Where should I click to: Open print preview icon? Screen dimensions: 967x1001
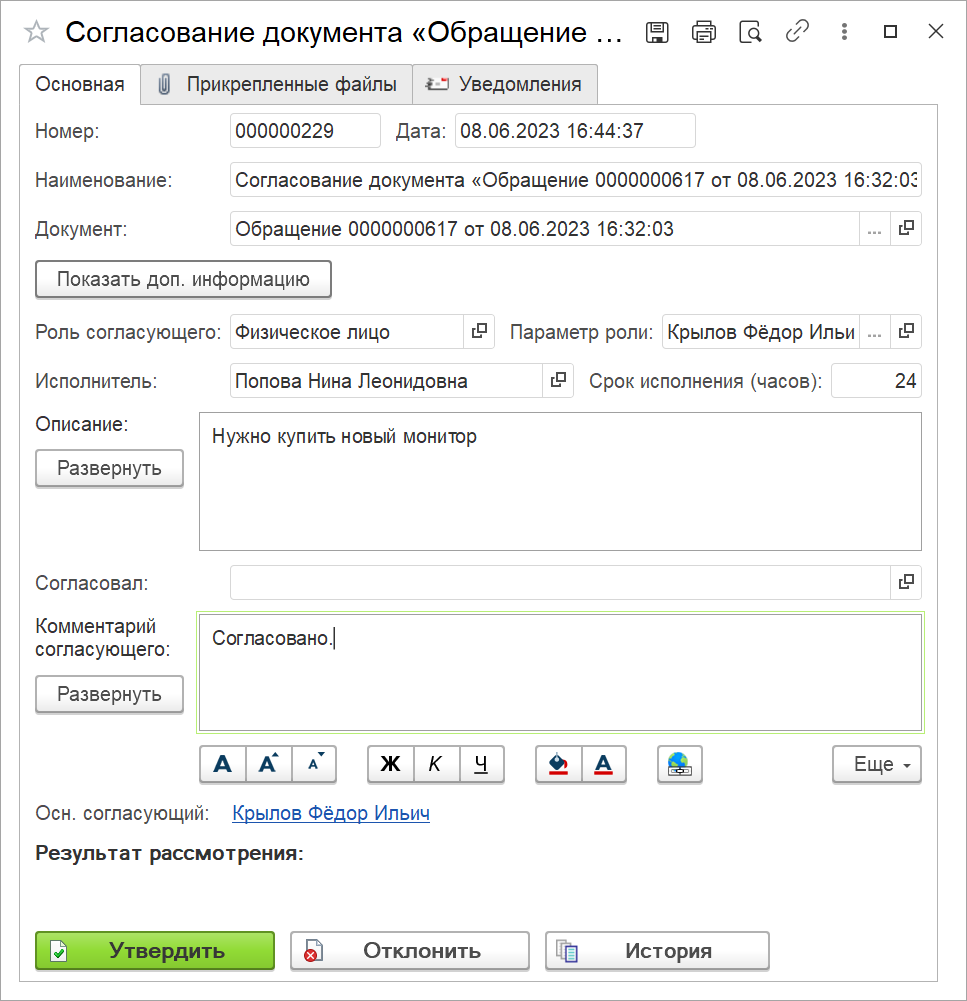(750, 32)
